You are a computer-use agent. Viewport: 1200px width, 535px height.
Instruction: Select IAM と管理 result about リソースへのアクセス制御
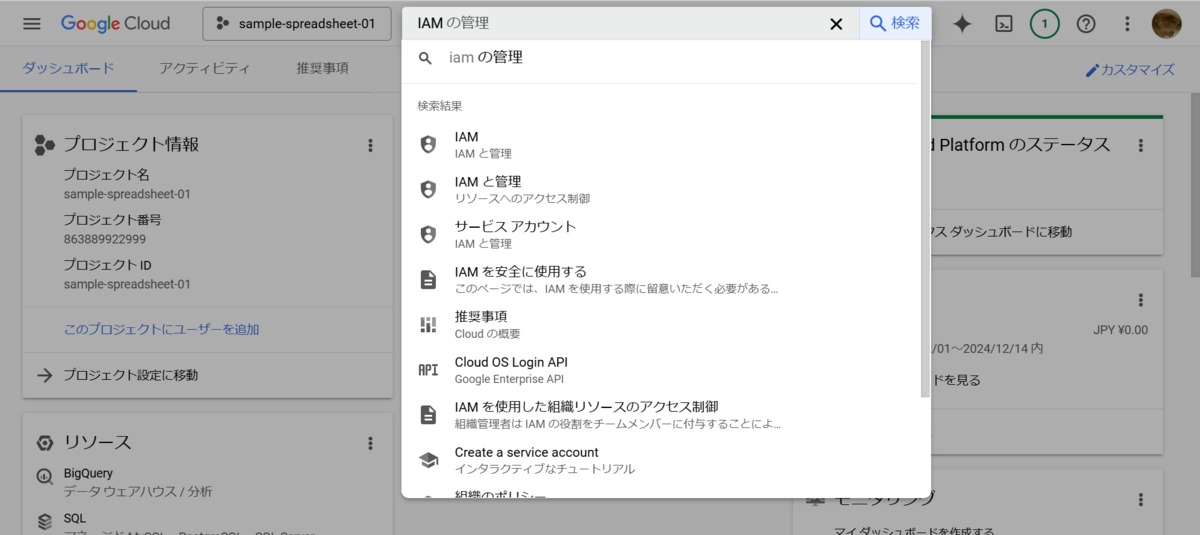coord(660,190)
